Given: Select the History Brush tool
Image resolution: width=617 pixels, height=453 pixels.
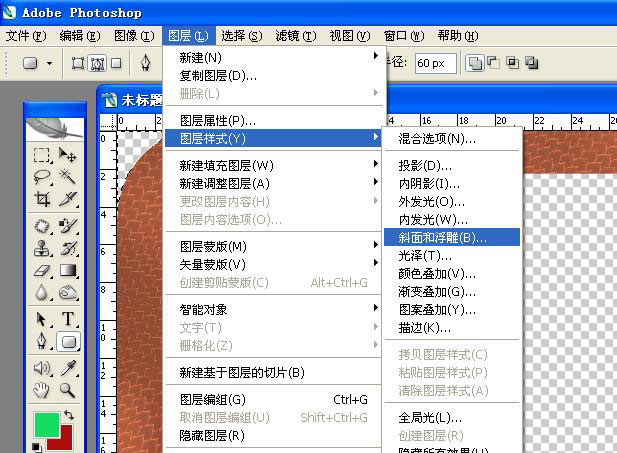Looking at the screenshot, I should (68, 248).
